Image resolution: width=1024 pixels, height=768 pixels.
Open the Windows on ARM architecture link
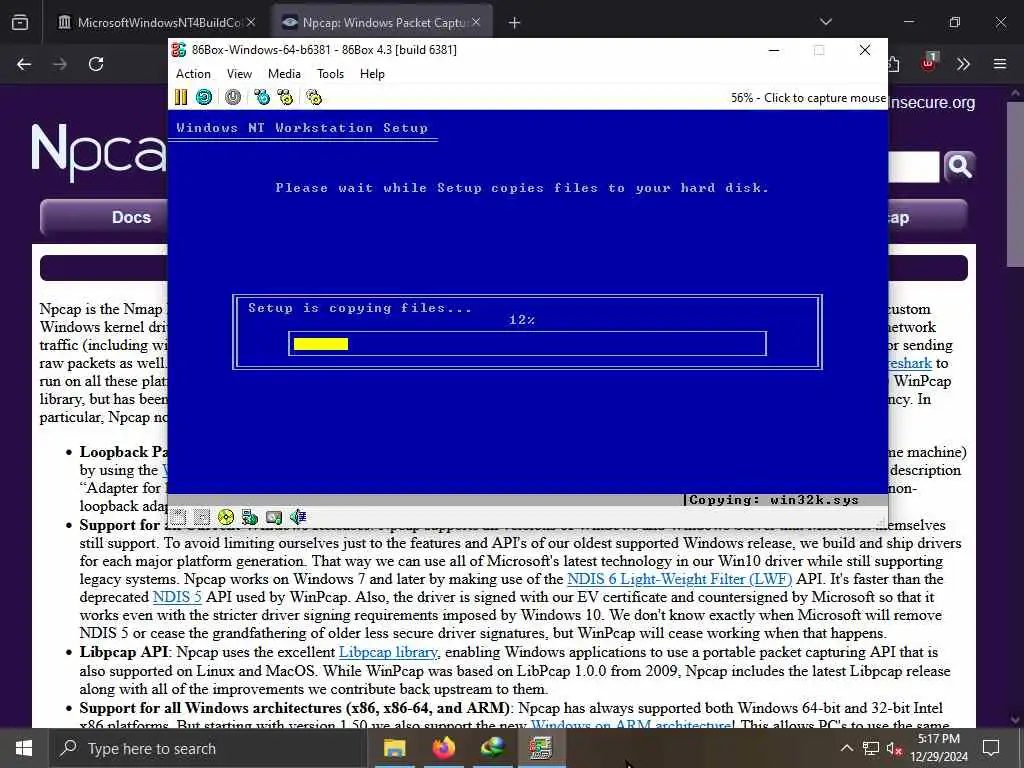pos(631,724)
